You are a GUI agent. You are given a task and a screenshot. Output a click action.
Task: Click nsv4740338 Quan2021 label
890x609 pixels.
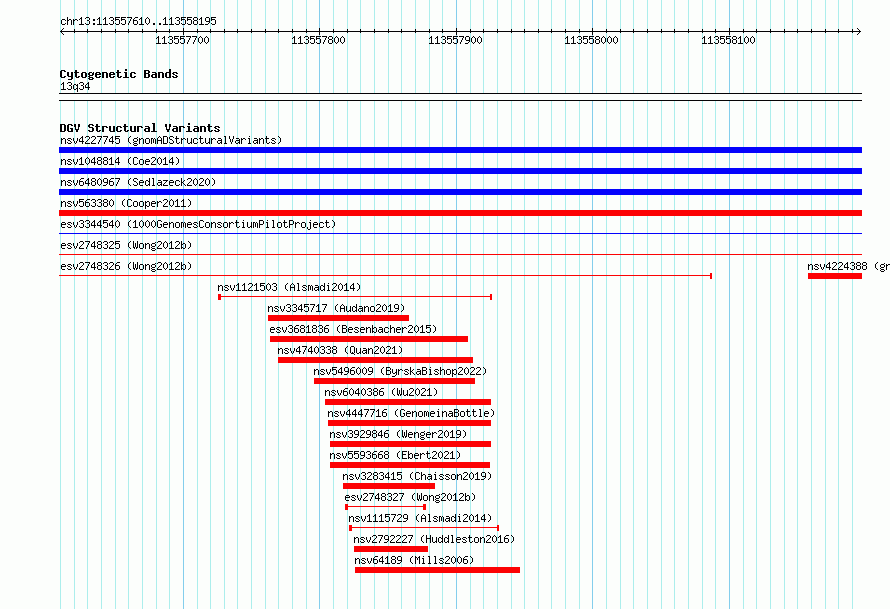click(340, 350)
